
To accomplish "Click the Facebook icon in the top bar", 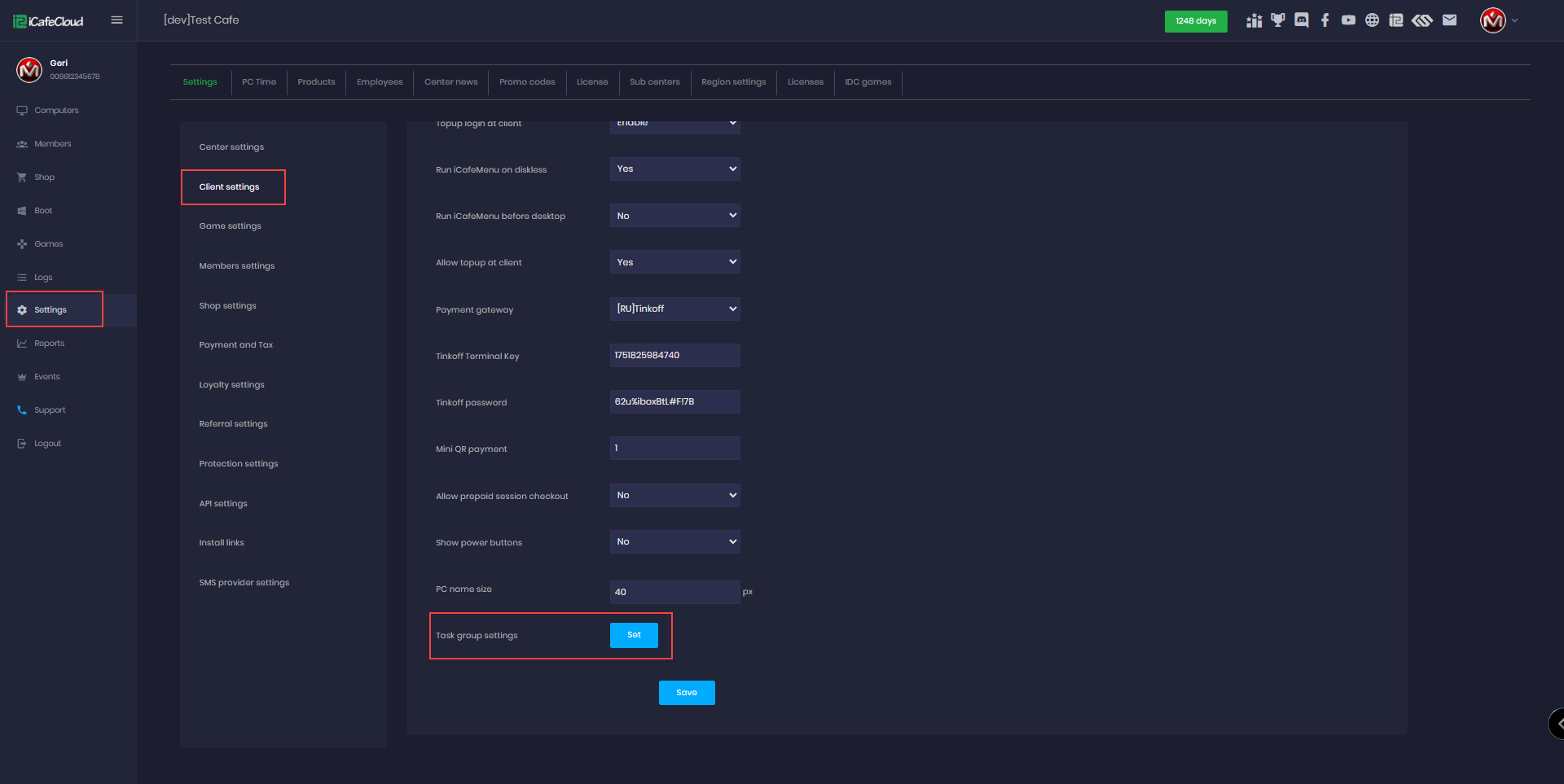I will click(x=1325, y=20).
